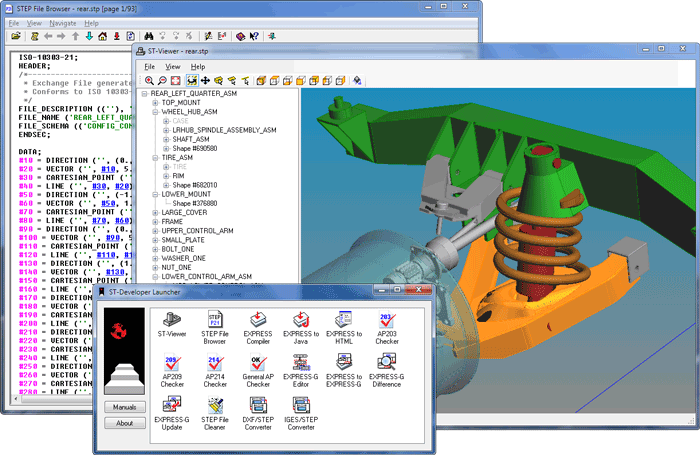Click Zoom Out magnifier in ST-Viewer toolbar
700x455 pixels.
point(162,80)
